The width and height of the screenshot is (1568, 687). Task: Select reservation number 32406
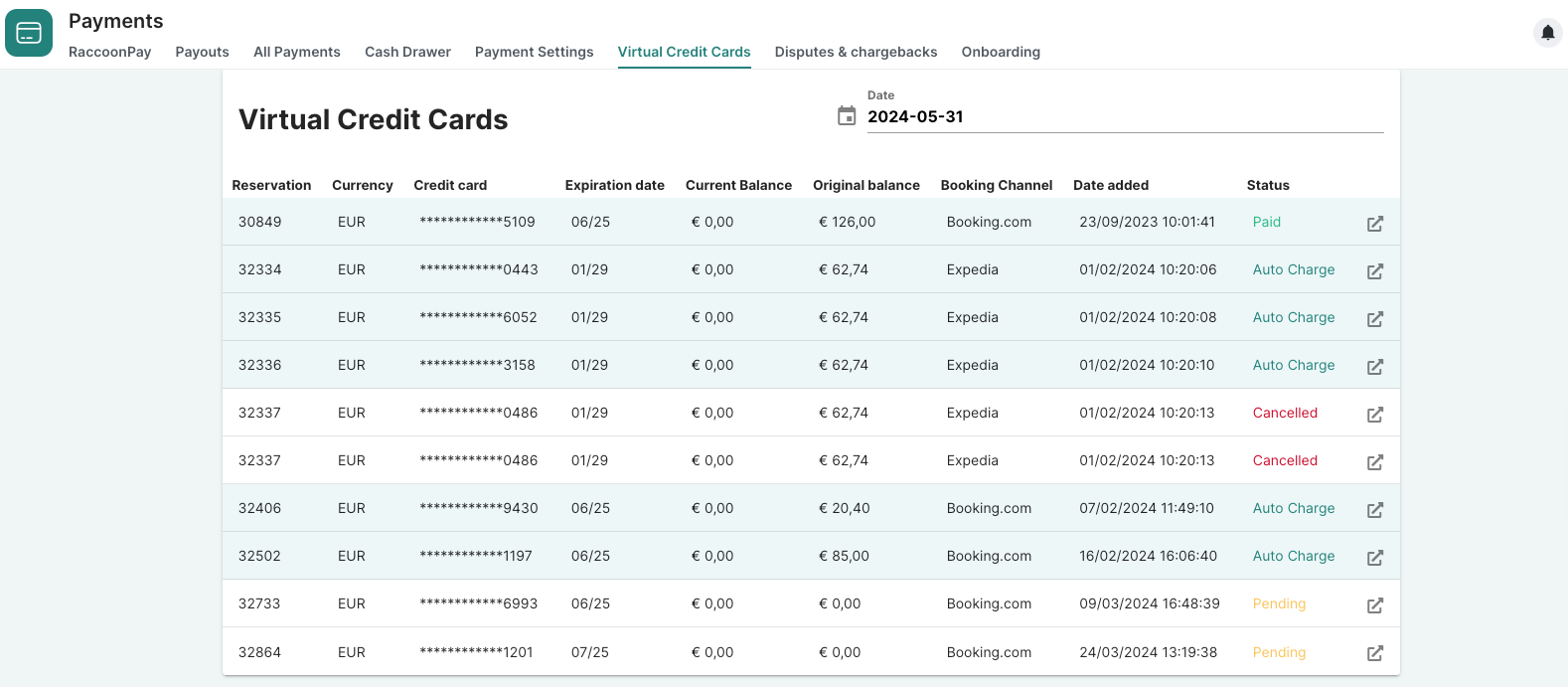(x=259, y=508)
